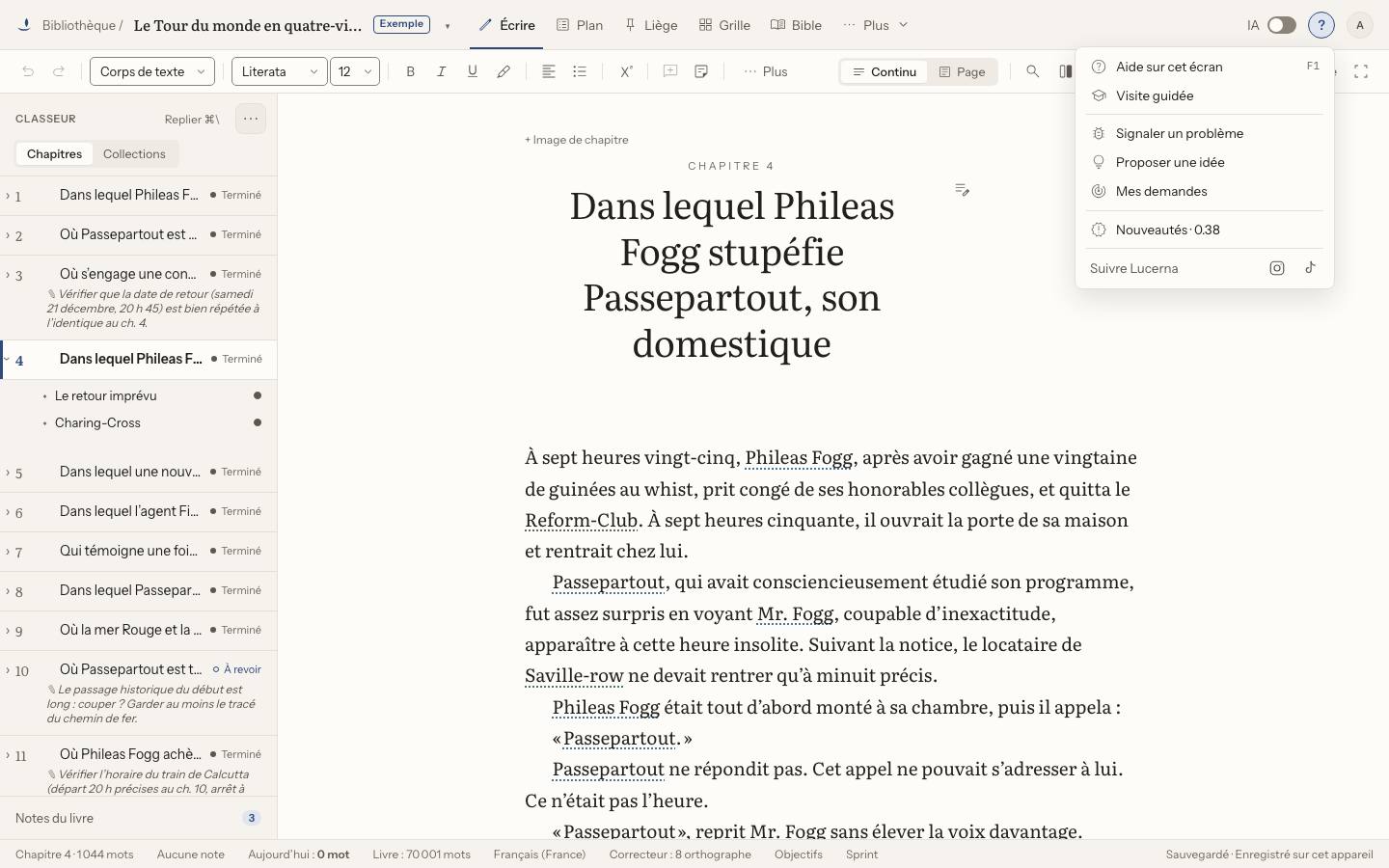Open the Literata font dropdown

280,71
